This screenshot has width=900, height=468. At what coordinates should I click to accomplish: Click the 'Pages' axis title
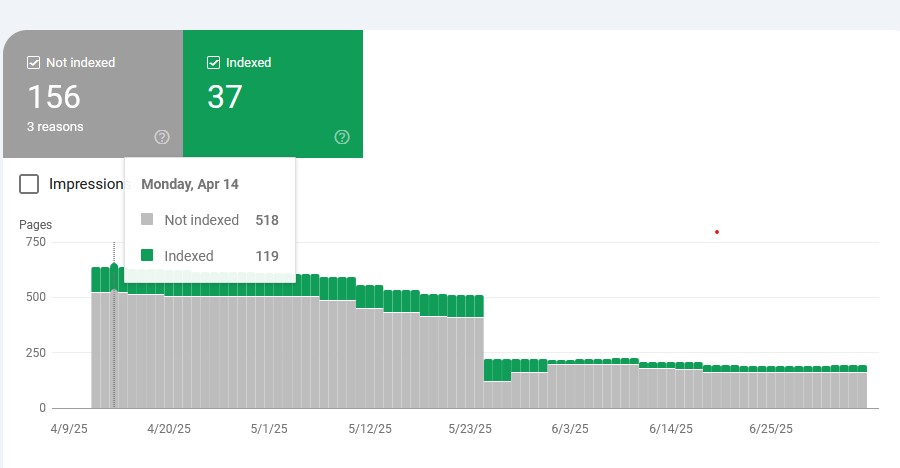pyautogui.click(x=36, y=225)
